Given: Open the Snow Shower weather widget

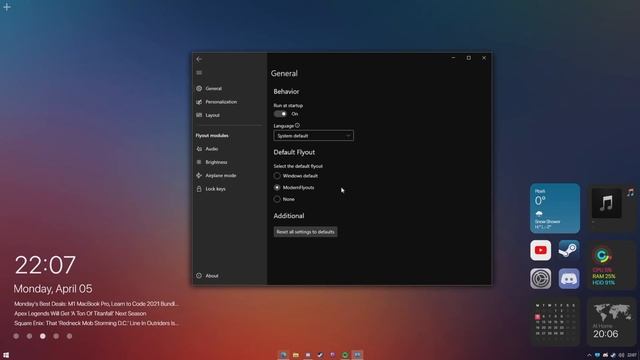Looking at the screenshot, I should 555,208.
